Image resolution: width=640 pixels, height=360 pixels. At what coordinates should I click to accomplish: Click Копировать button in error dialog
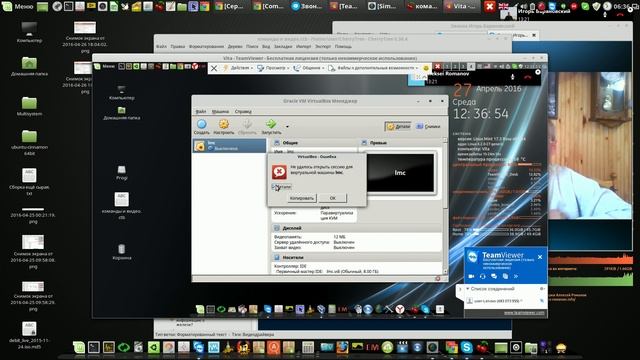[301, 198]
